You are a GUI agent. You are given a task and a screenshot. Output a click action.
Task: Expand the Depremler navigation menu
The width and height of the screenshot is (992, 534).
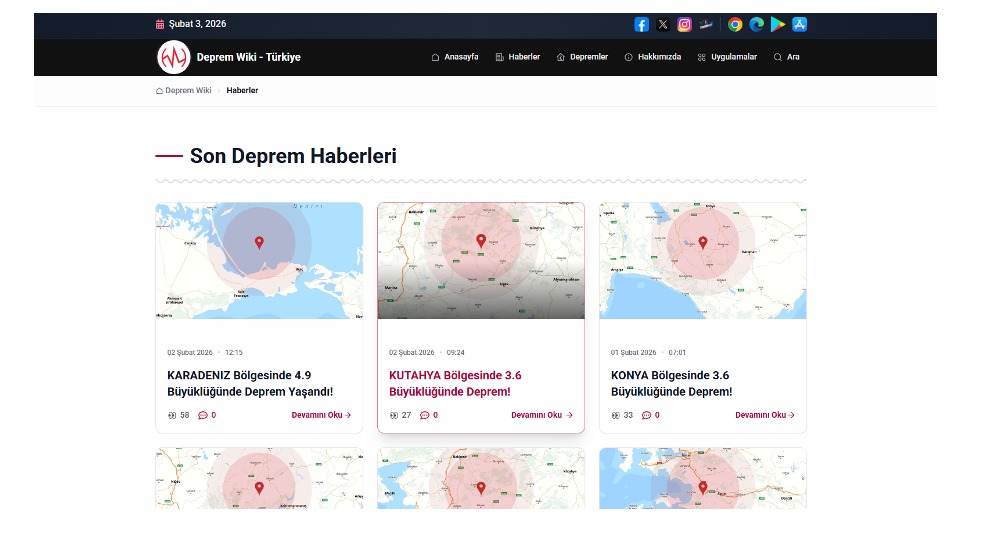pyautogui.click(x=582, y=57)
